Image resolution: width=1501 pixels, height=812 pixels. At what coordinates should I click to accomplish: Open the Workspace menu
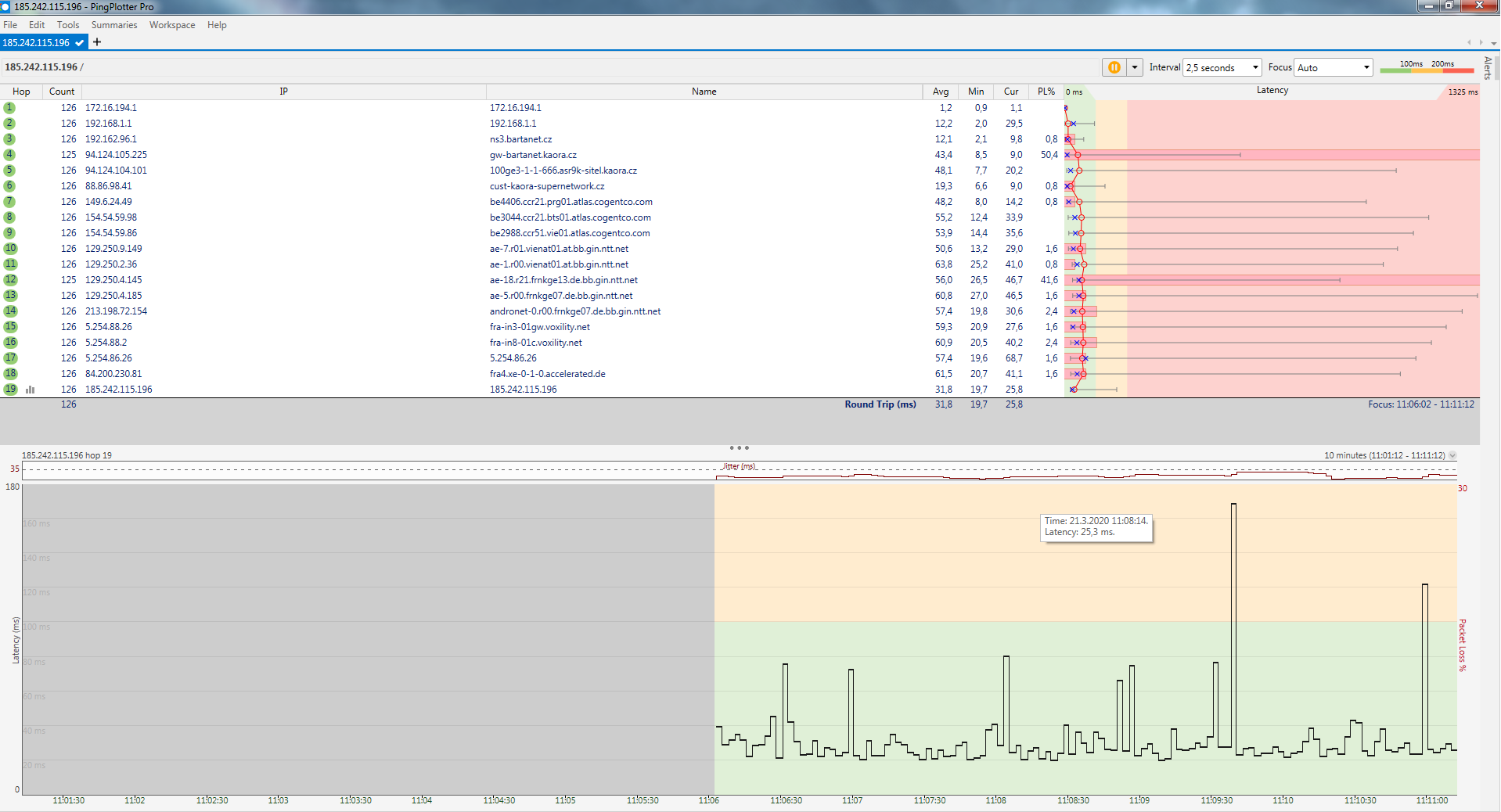coord(172,25)
